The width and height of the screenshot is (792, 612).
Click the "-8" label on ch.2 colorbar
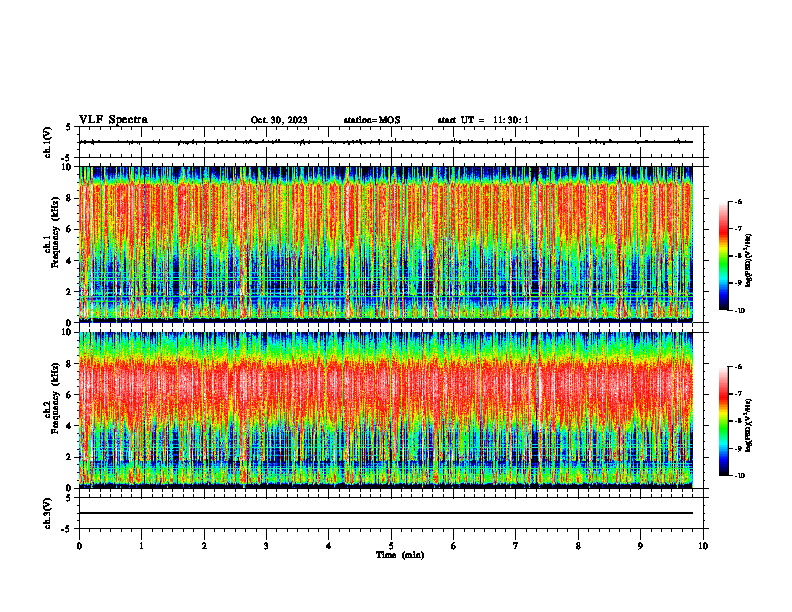click(x=738, y=421)
